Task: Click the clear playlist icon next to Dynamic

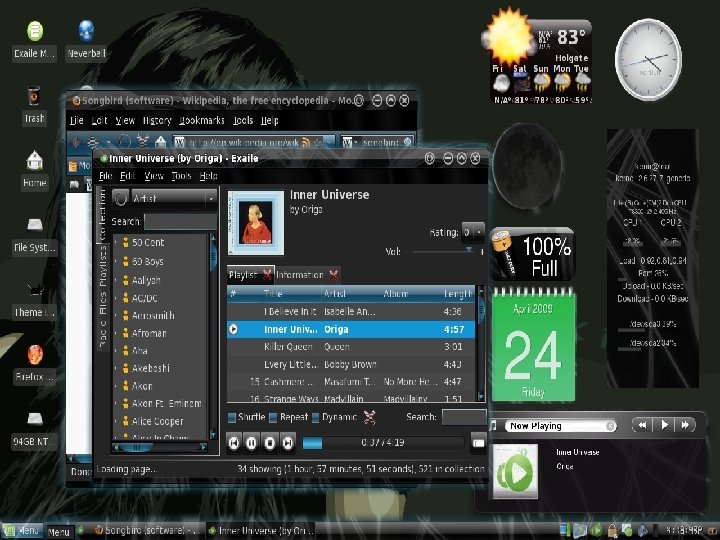Action: click(x=370, y=417)
